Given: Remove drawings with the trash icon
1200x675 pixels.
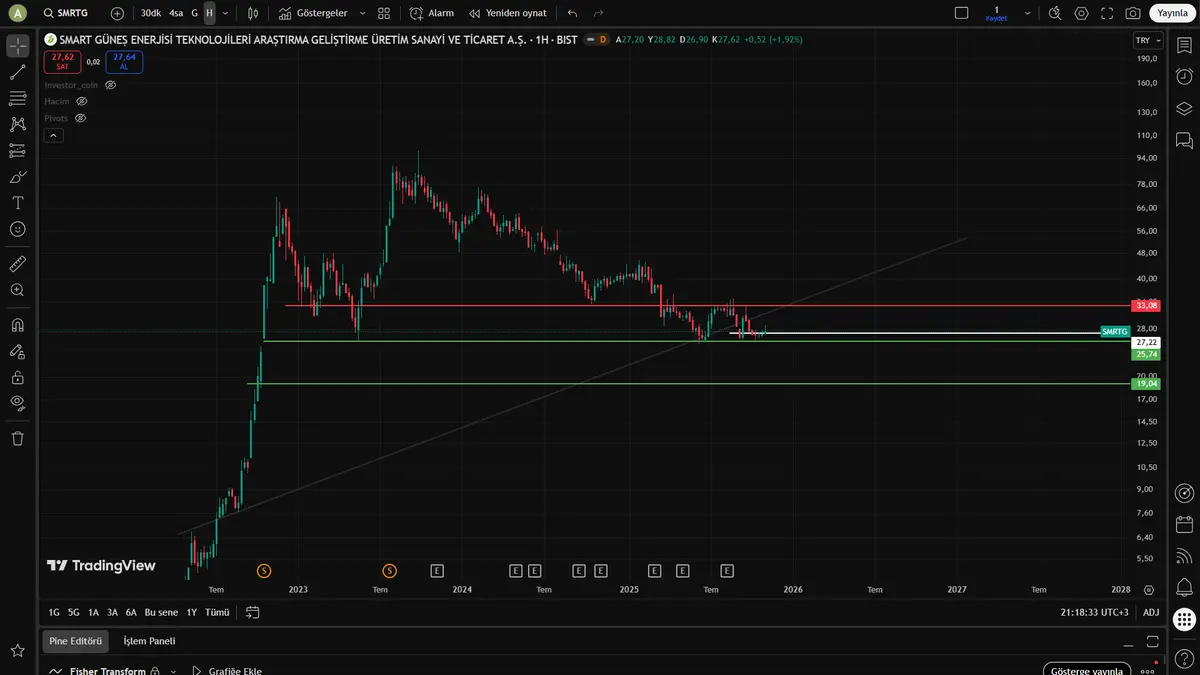Looking at the screenshot, I should 18,438.
